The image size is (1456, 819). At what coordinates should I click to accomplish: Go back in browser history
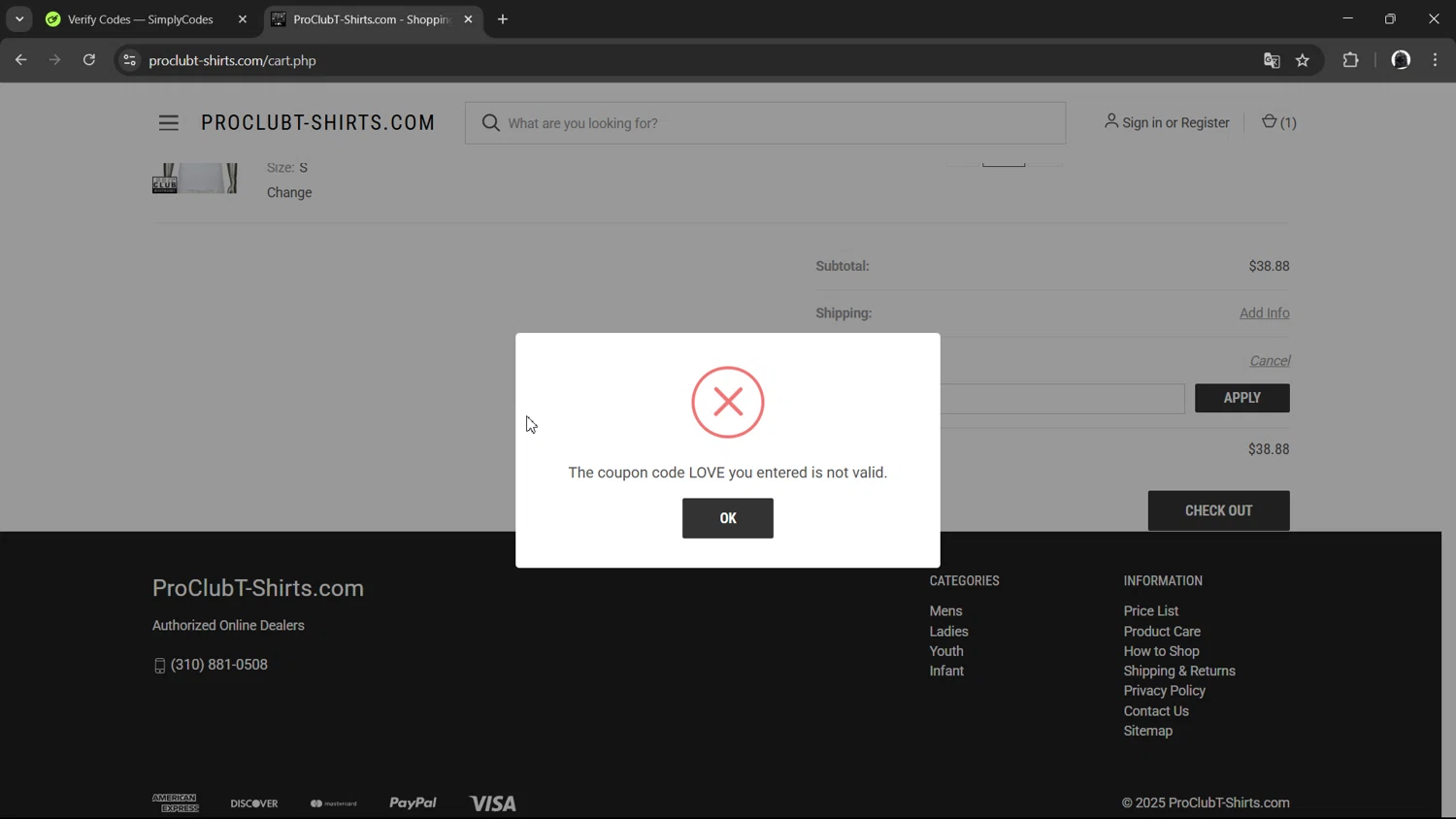[21, 60]
